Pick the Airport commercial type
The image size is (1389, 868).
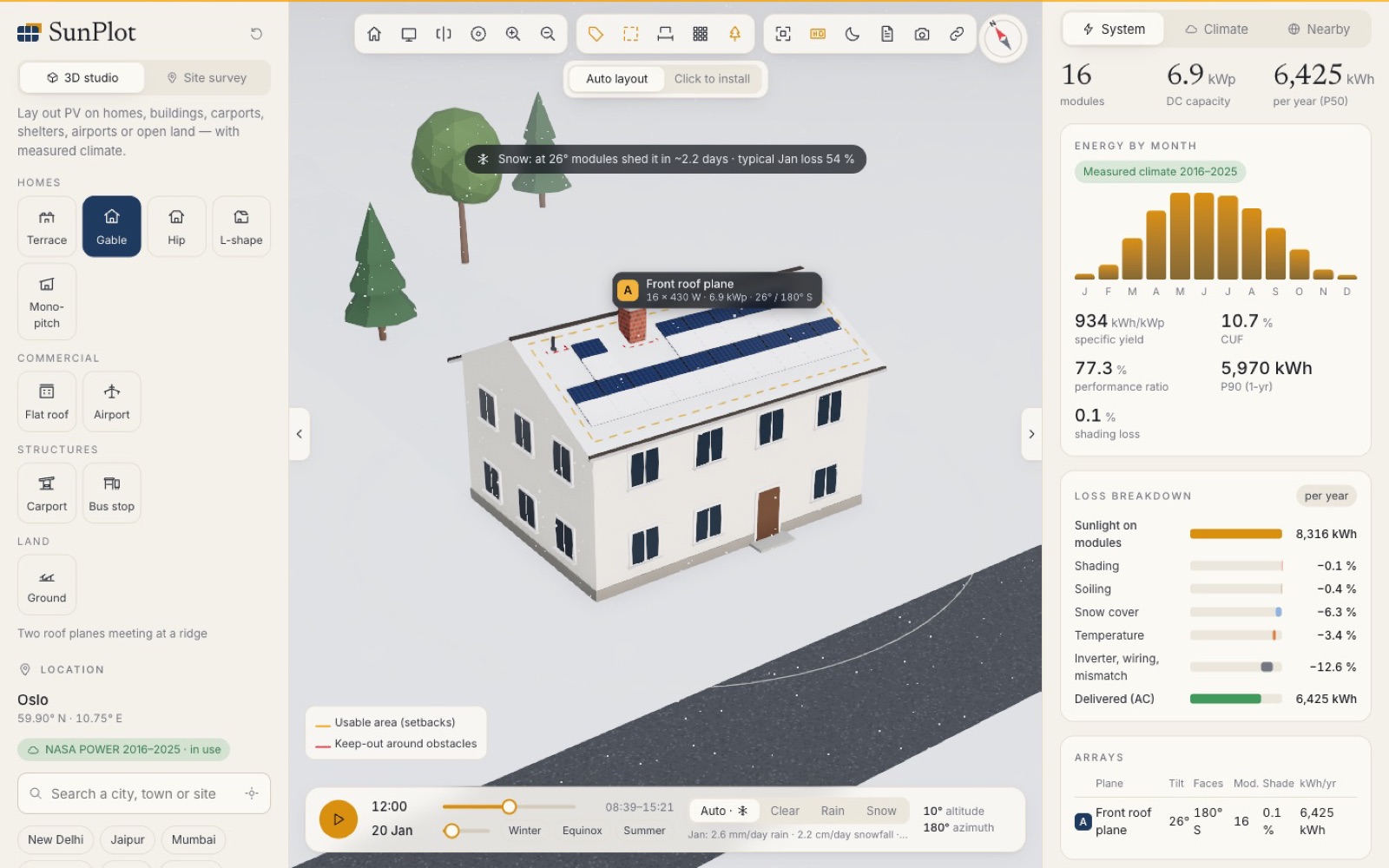112,401
